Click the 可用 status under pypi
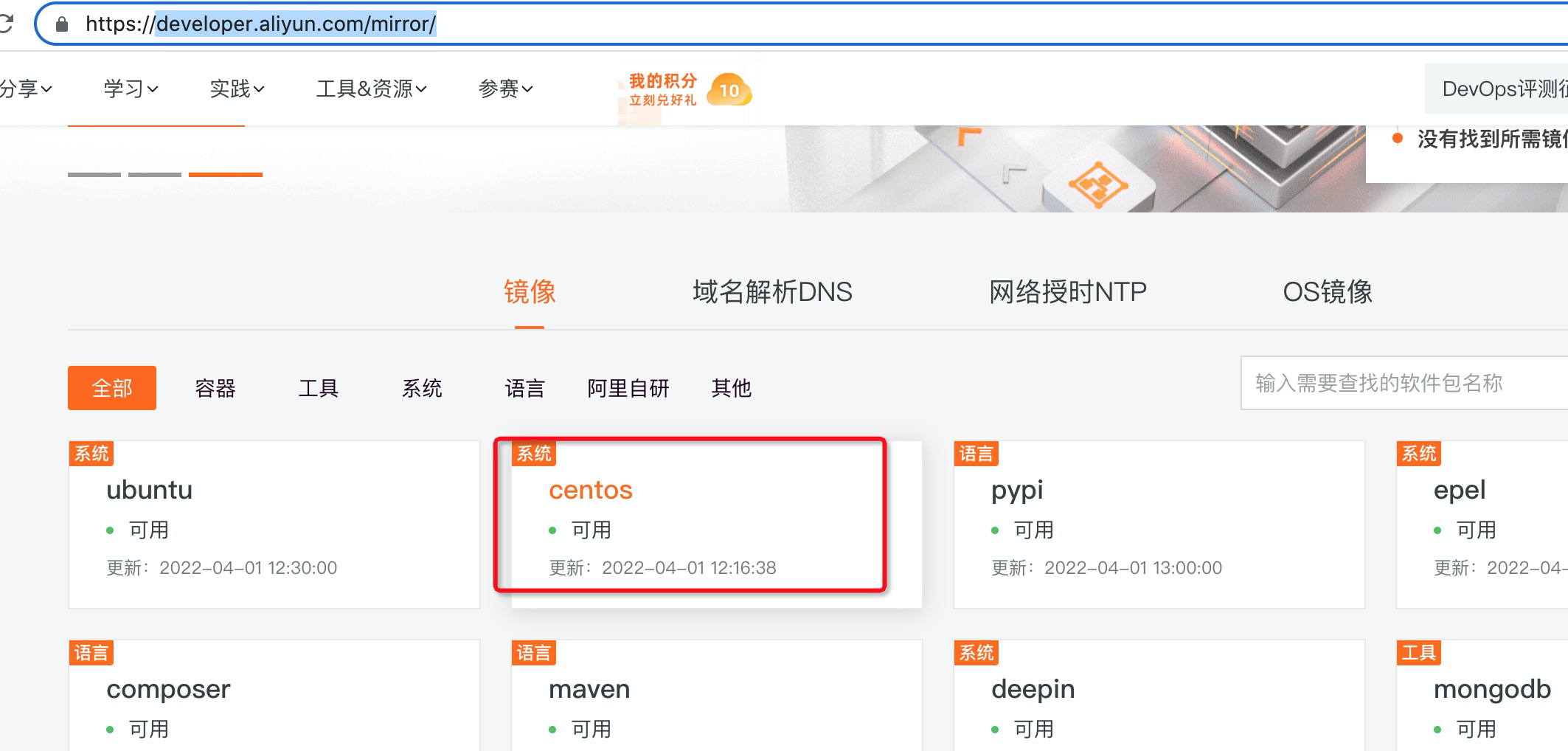 pyautogui.click(x=1034, y=530)
